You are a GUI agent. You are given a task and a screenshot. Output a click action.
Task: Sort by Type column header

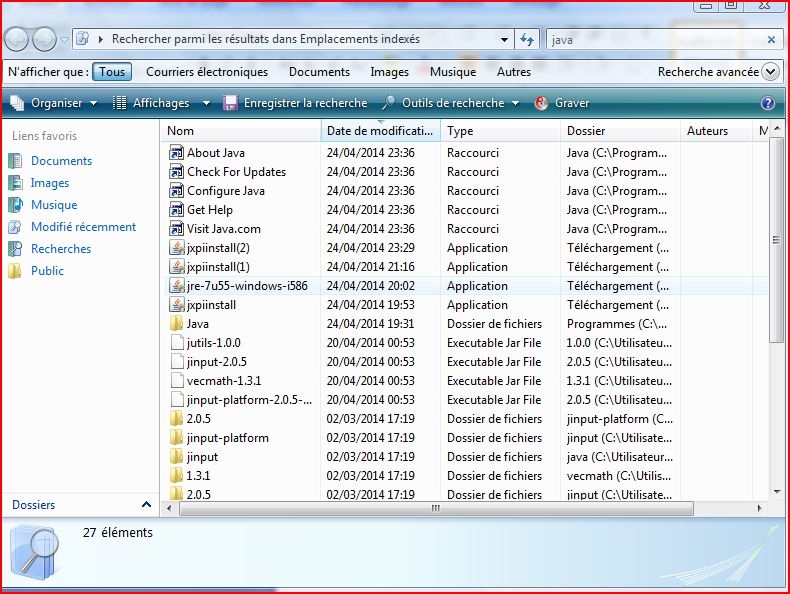pyautogui.click(x=500, y=131)
